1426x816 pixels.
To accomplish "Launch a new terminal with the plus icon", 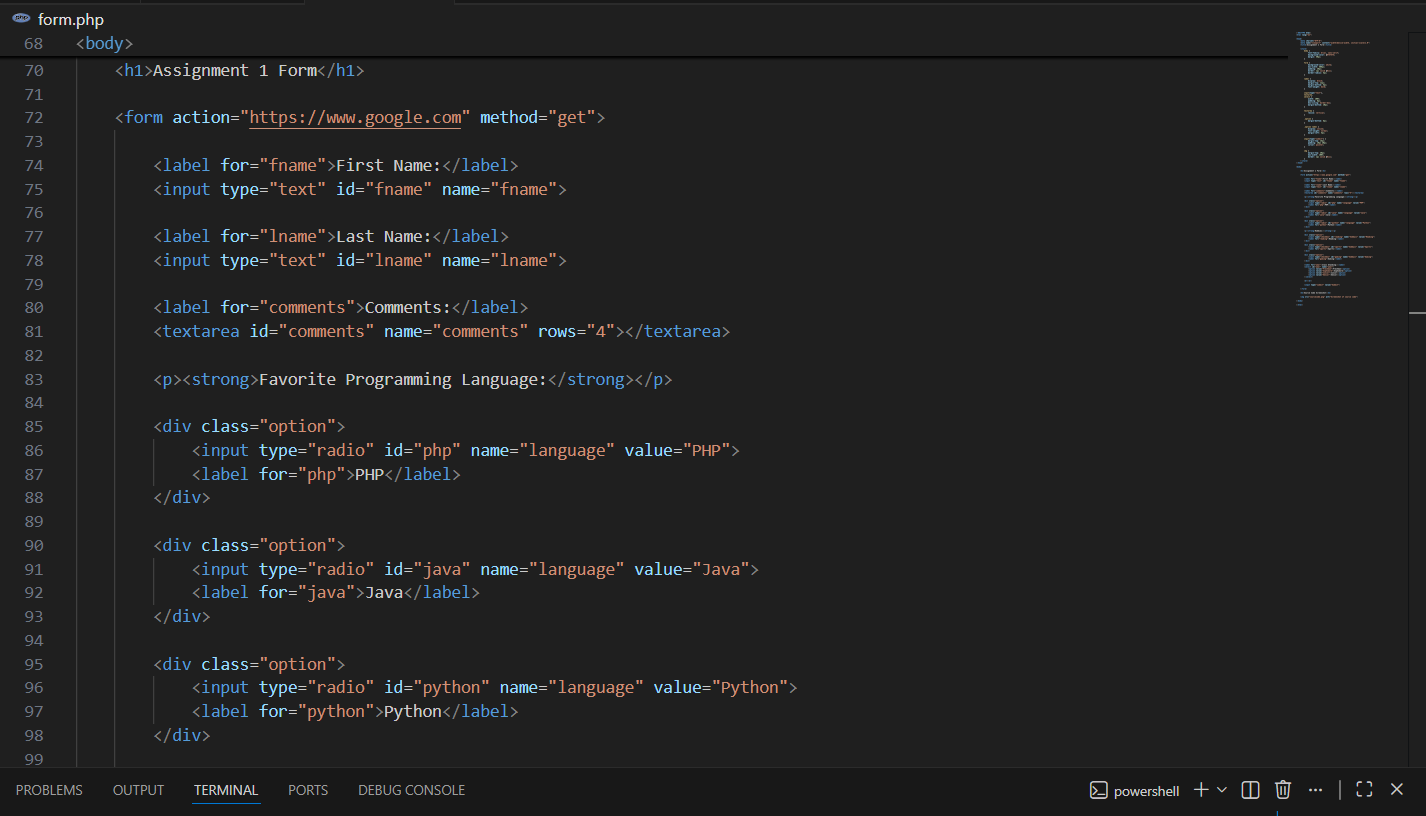I will click(x=1201, y=790).
